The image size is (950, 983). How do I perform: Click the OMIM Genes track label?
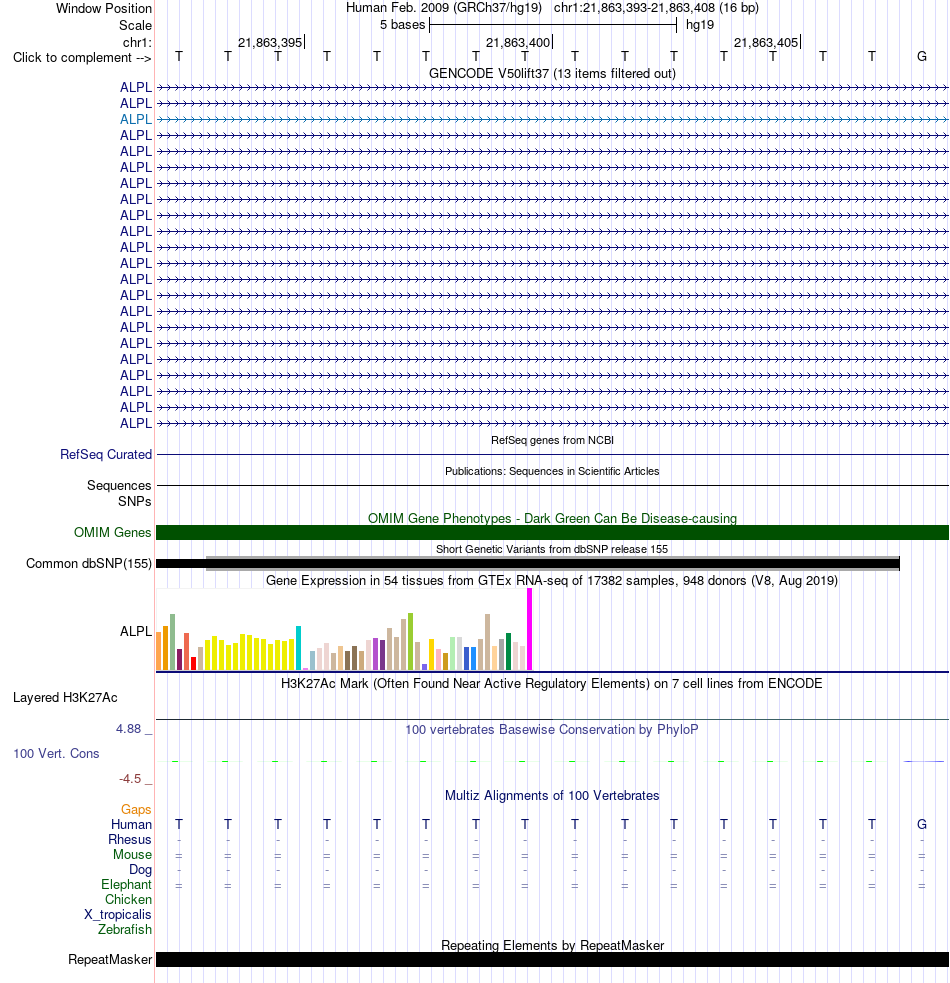tap(113, 533)
